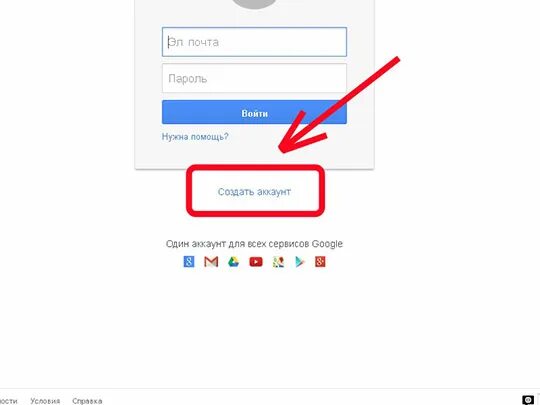Image resolution: width=540 pixels, height=405 pixels.
Task: Open the Условия terms link in the footer
Action: [x=45, y=401]
